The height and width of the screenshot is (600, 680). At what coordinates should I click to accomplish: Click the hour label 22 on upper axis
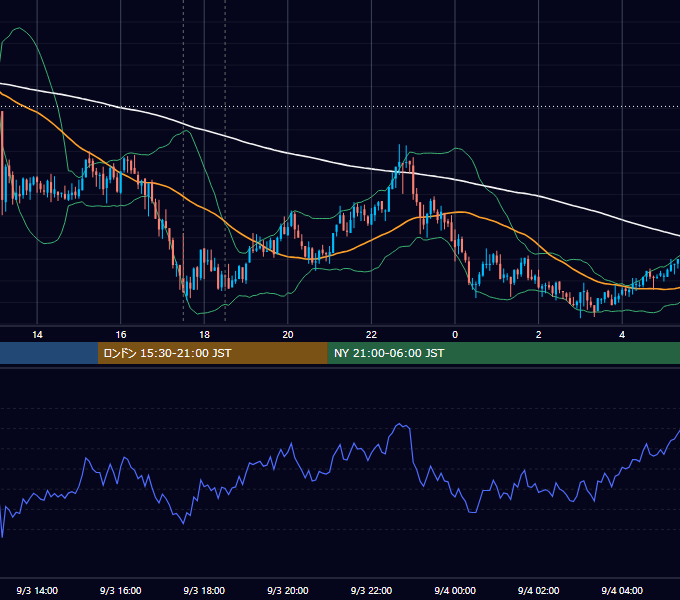click(x=371, y=335)
